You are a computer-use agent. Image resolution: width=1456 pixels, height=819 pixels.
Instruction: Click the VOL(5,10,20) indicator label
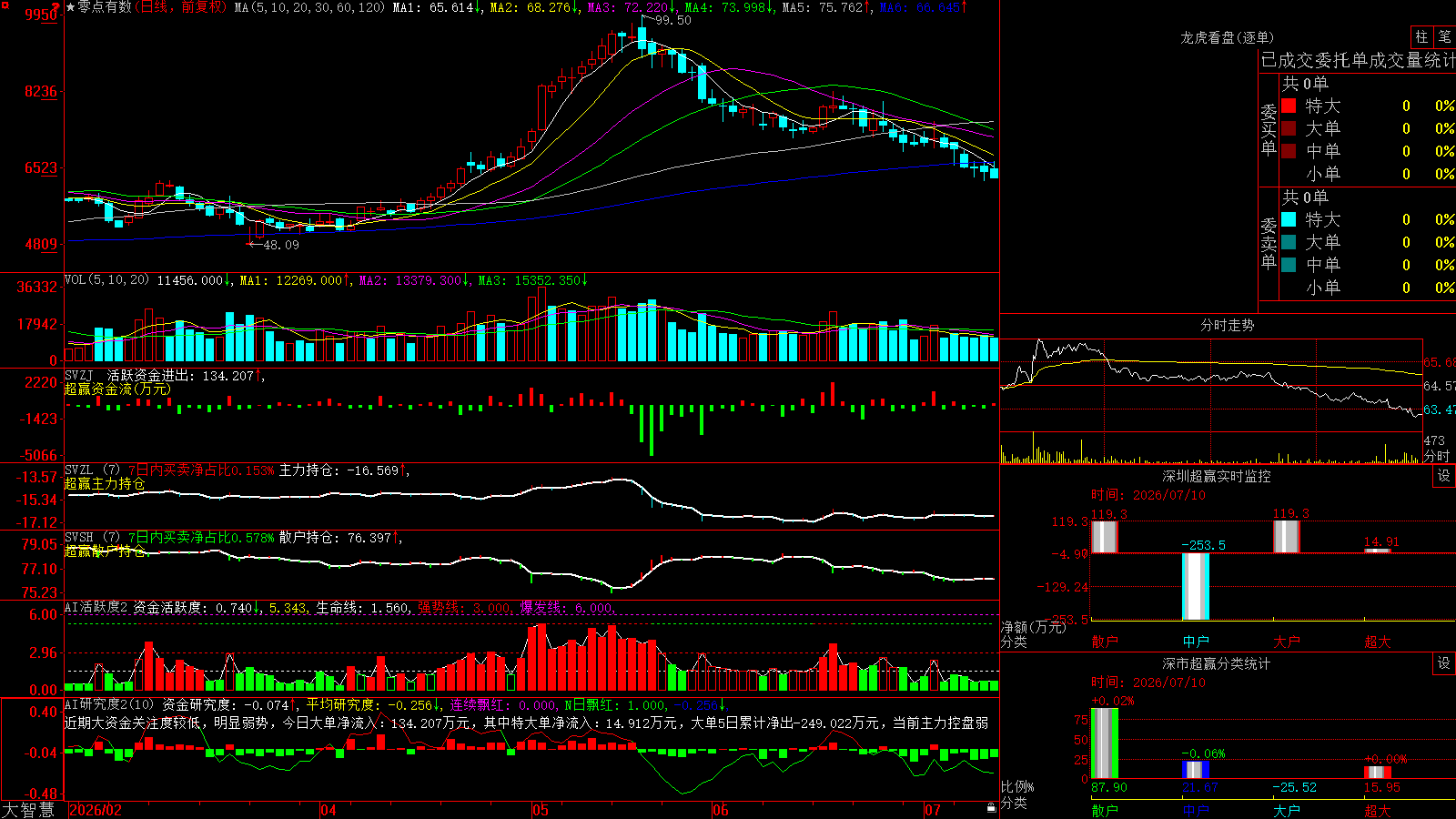tap(106, 280)
